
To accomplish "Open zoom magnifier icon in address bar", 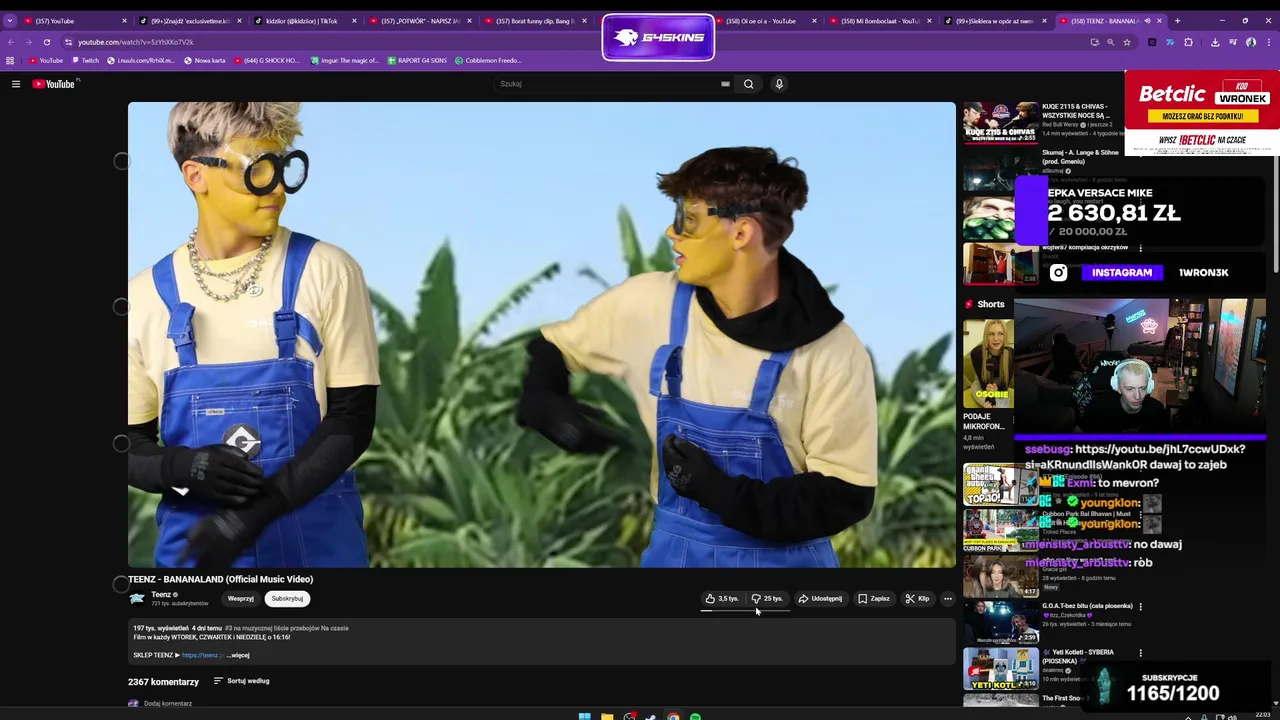I will [x=1111, y=42].
